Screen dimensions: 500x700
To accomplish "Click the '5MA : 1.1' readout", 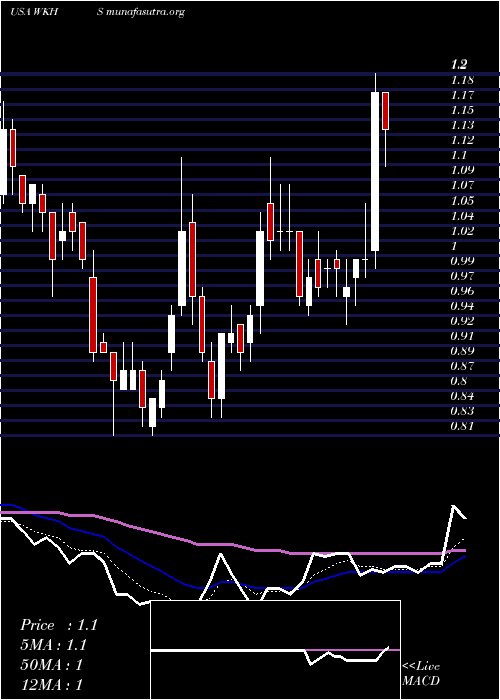I will [53, 645].
